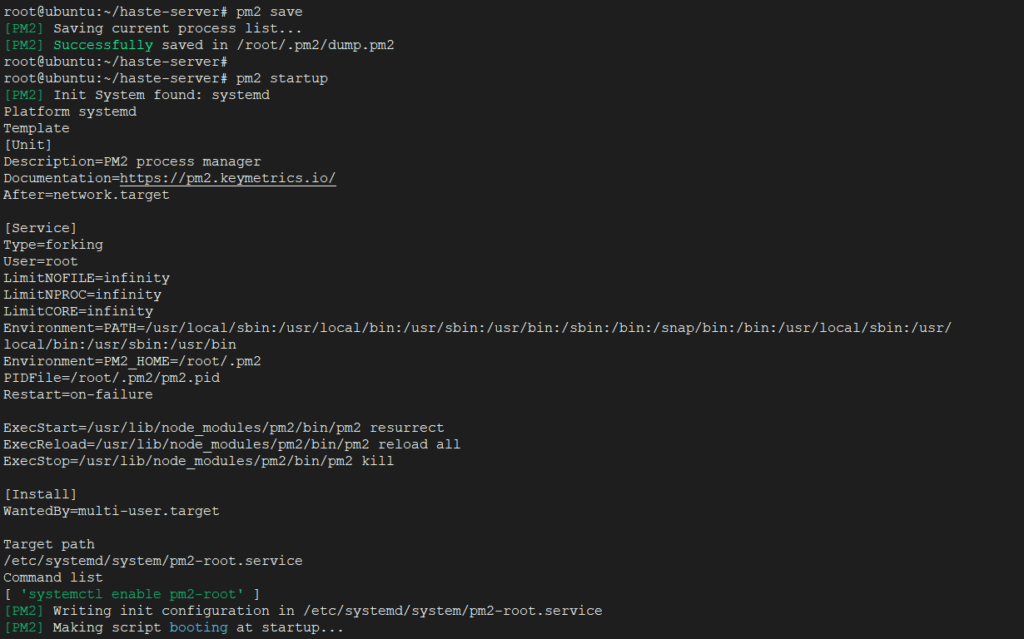This screenshot has height=639, width=1024.
Task: Click the 'systemctl enable pm2-root' command
Action: [133, 595]
